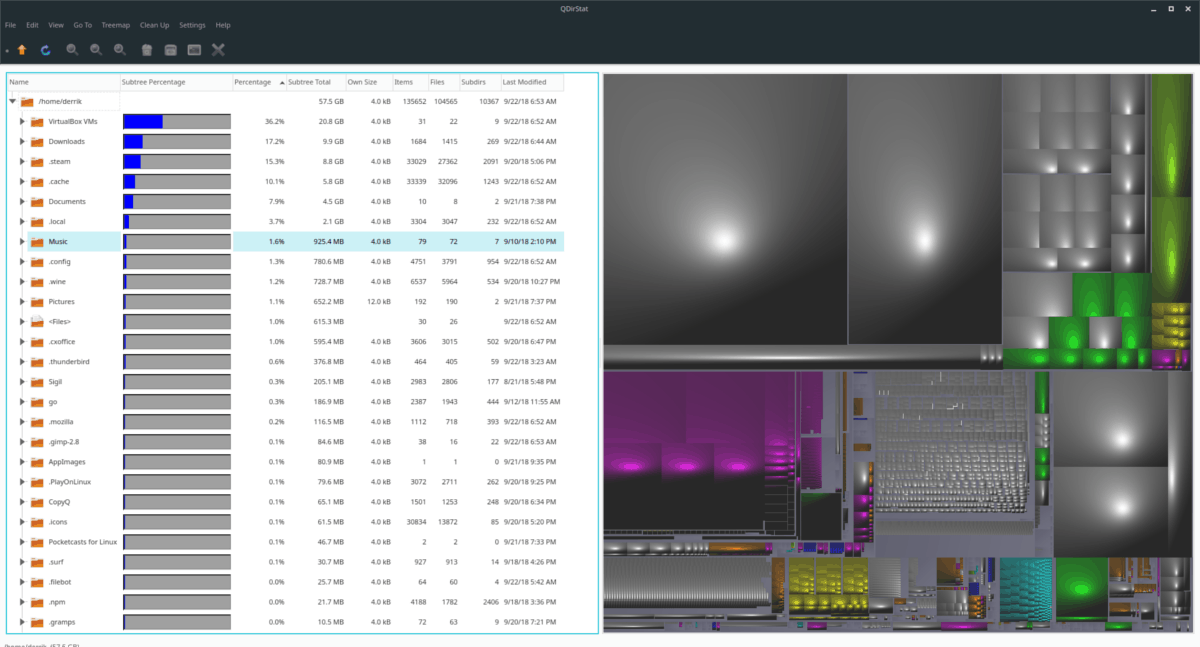
Task: Click the X stop-reading toolbar icon
Action: coord(216,49)
